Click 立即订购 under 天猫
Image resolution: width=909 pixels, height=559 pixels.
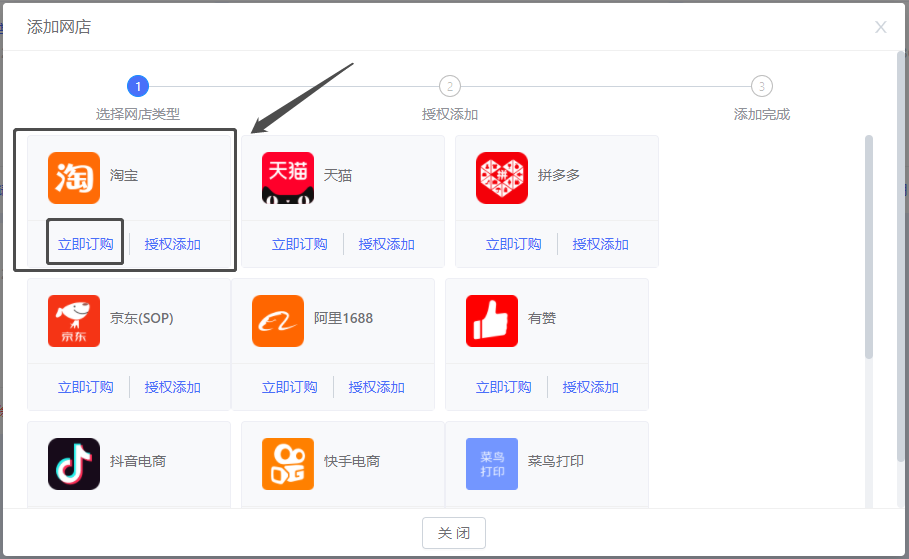[x=299, y=244]
